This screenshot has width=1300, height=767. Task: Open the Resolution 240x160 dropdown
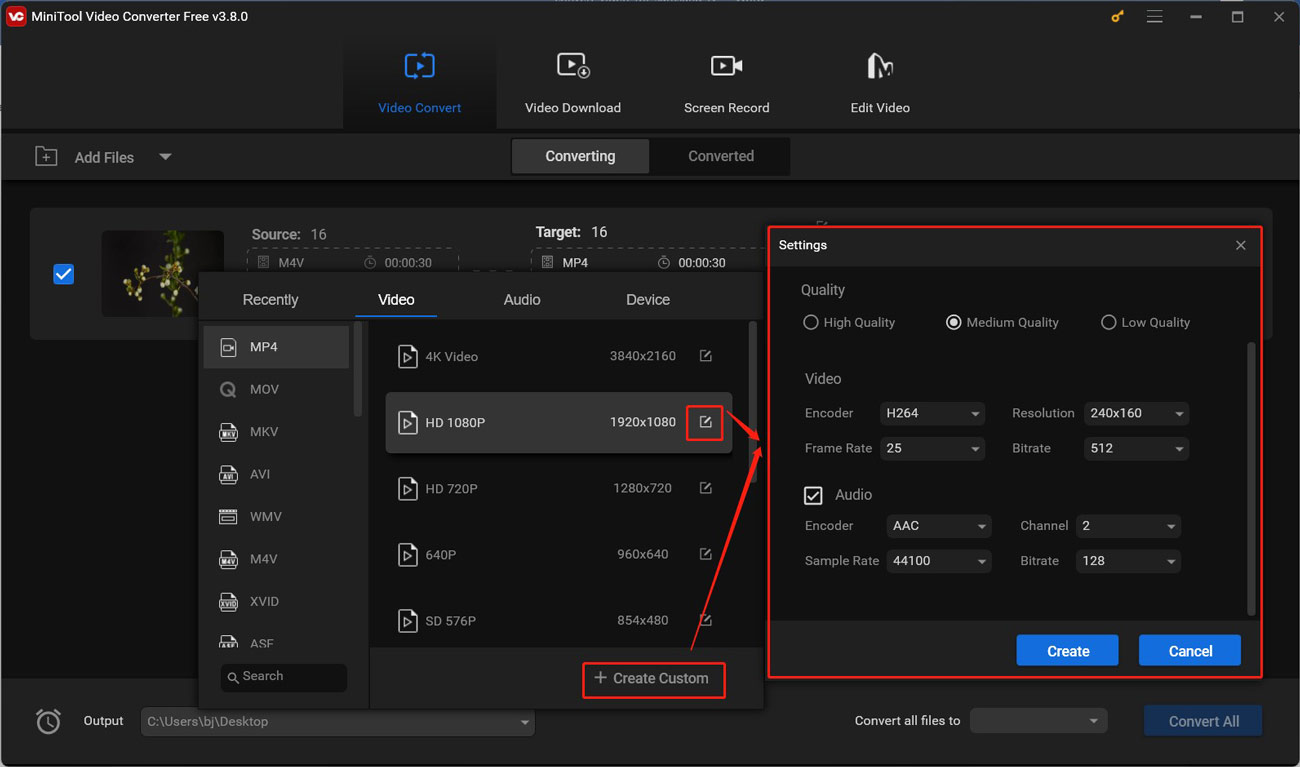[x=1137, y=414]
